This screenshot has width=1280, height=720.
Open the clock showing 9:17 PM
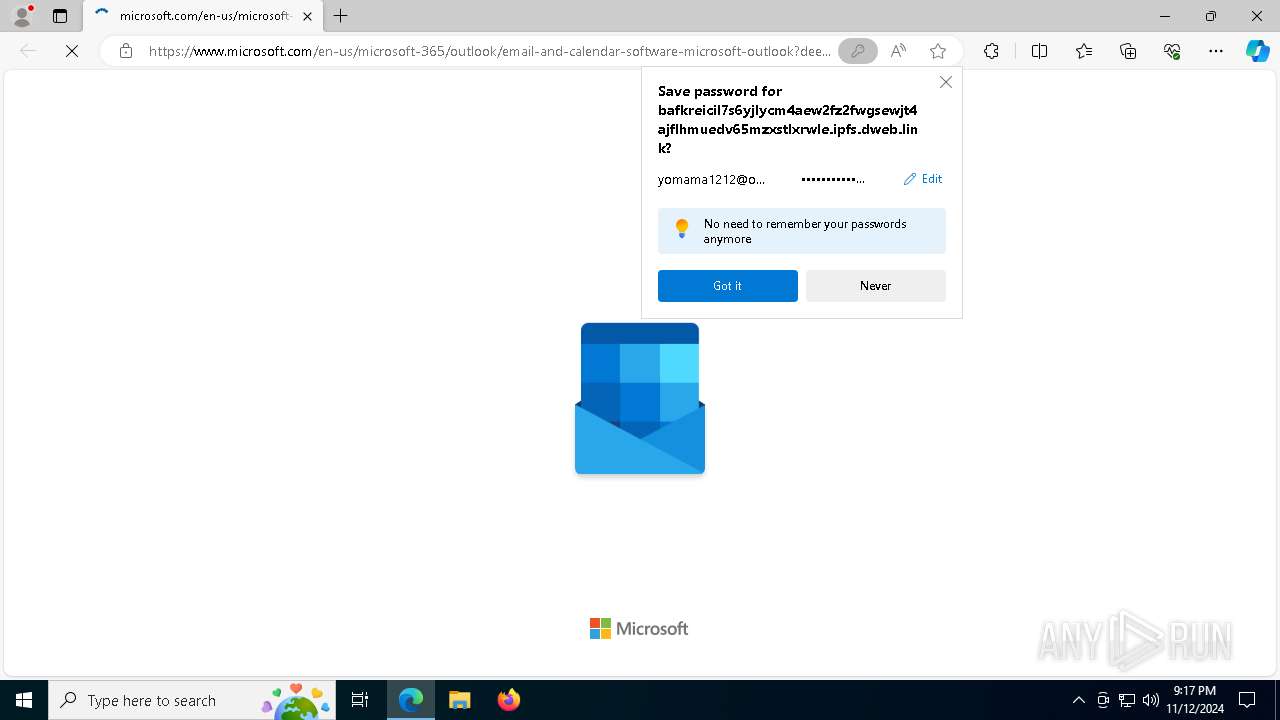(1195, 700)
